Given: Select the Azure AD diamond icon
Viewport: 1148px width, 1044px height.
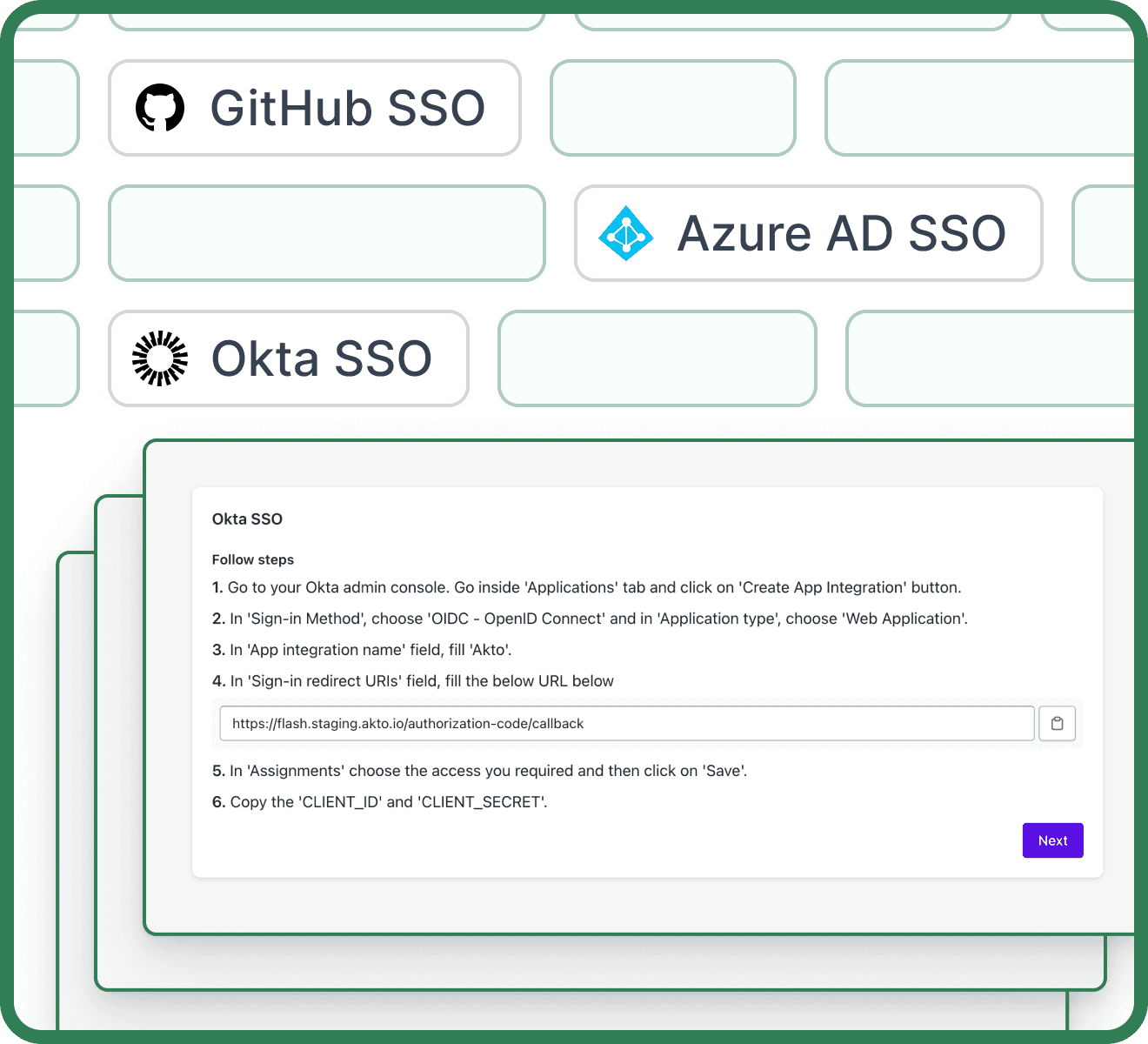Looking at the screenshot, I should pos(625,234).
